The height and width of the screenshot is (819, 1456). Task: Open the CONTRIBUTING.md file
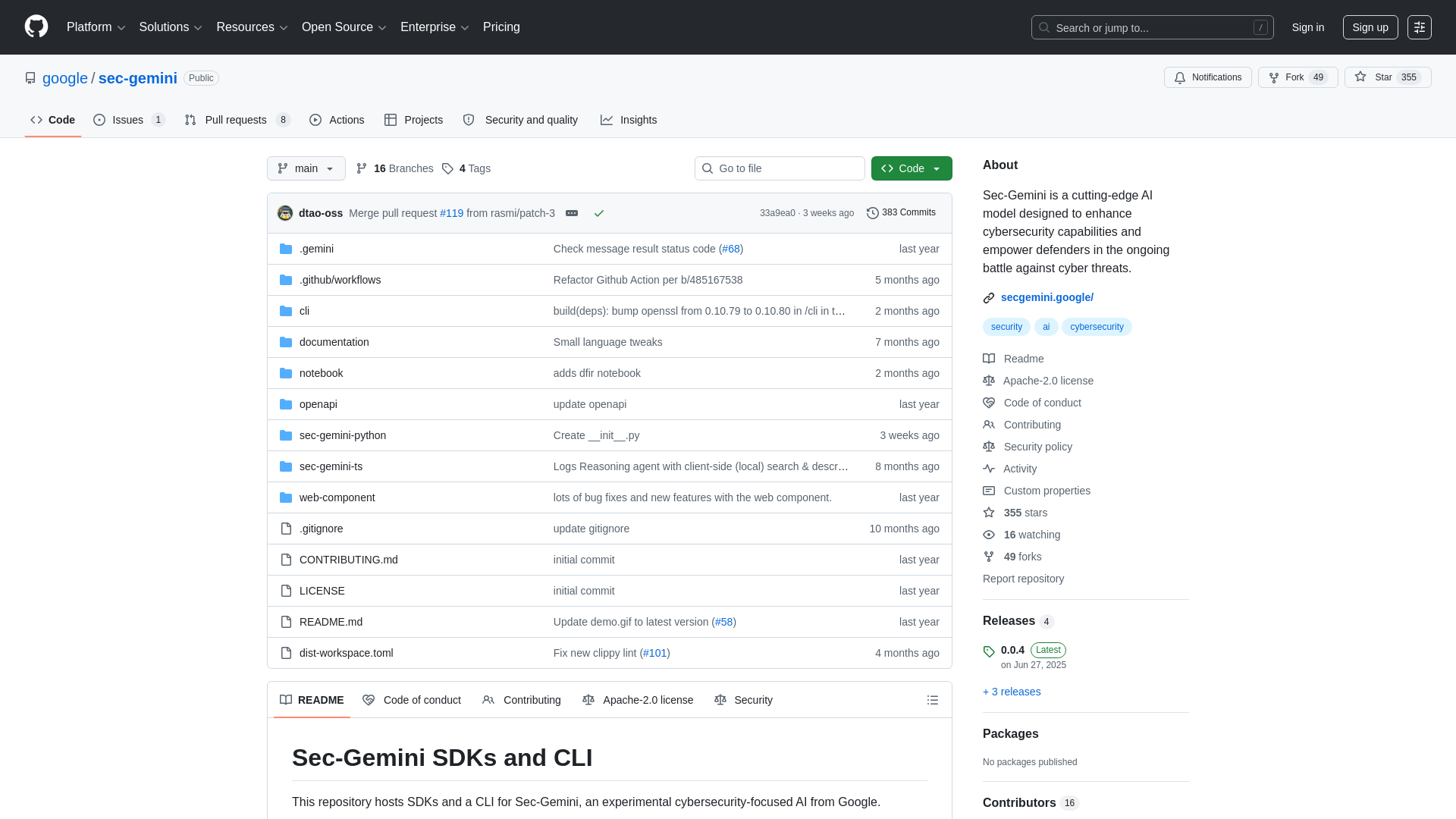349,560
